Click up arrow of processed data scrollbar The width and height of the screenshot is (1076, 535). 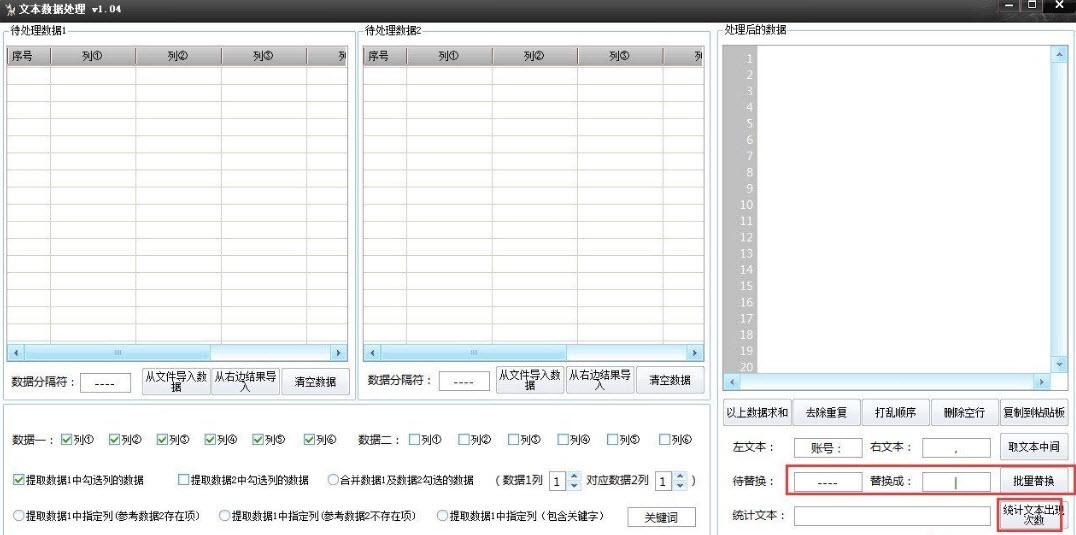pyautogui.click(x=1060, y=54)
